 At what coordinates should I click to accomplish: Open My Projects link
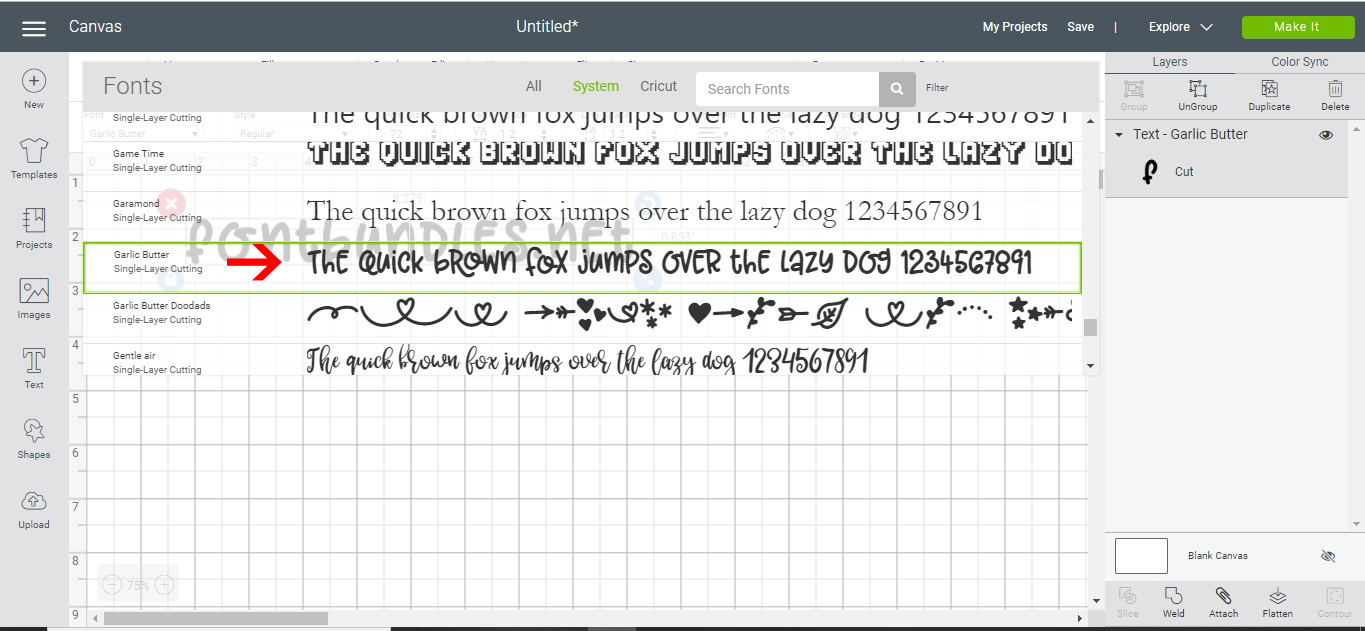pyautogui.click(x=1015, y=27)
